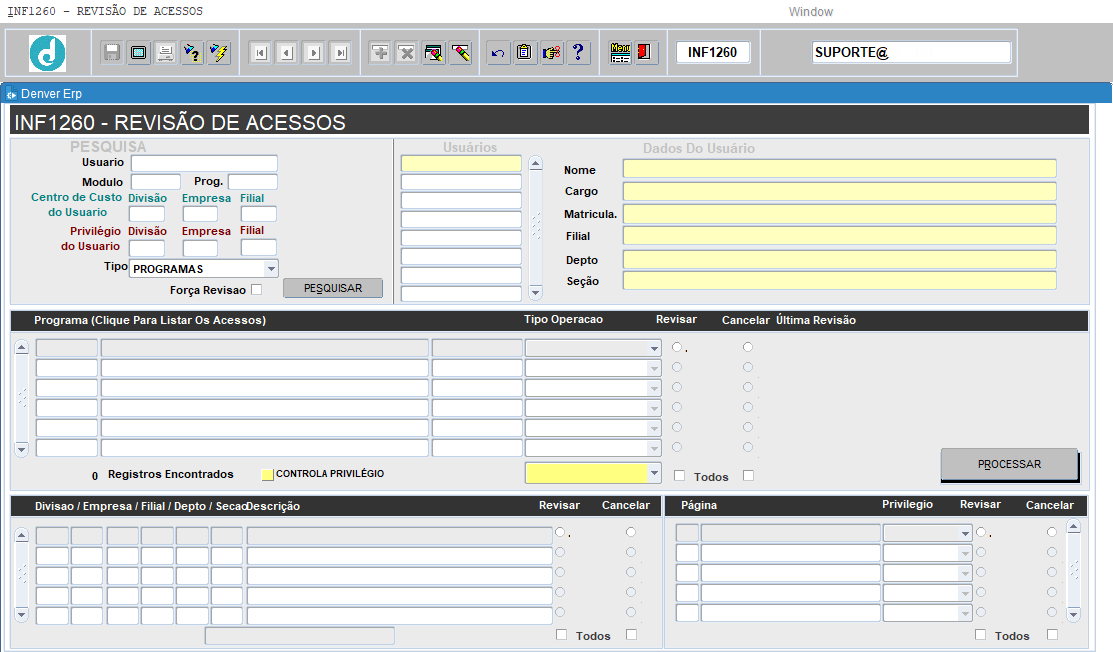Go to the first record
The height and width of the screenshot is (652, 1113).
tap(261, 53)
